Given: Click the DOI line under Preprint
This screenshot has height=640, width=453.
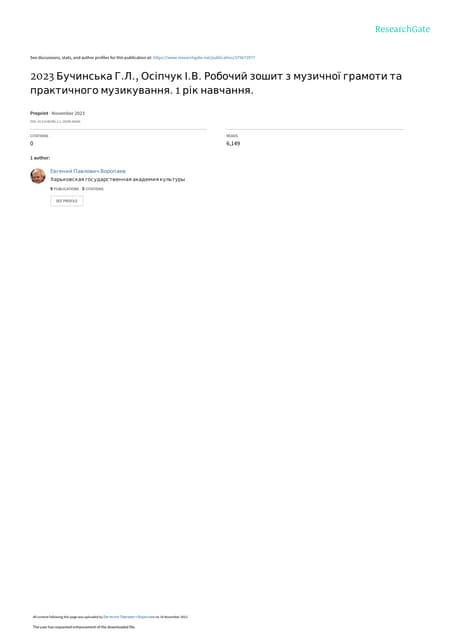Looking at the screenshot, I should [55, 122].
